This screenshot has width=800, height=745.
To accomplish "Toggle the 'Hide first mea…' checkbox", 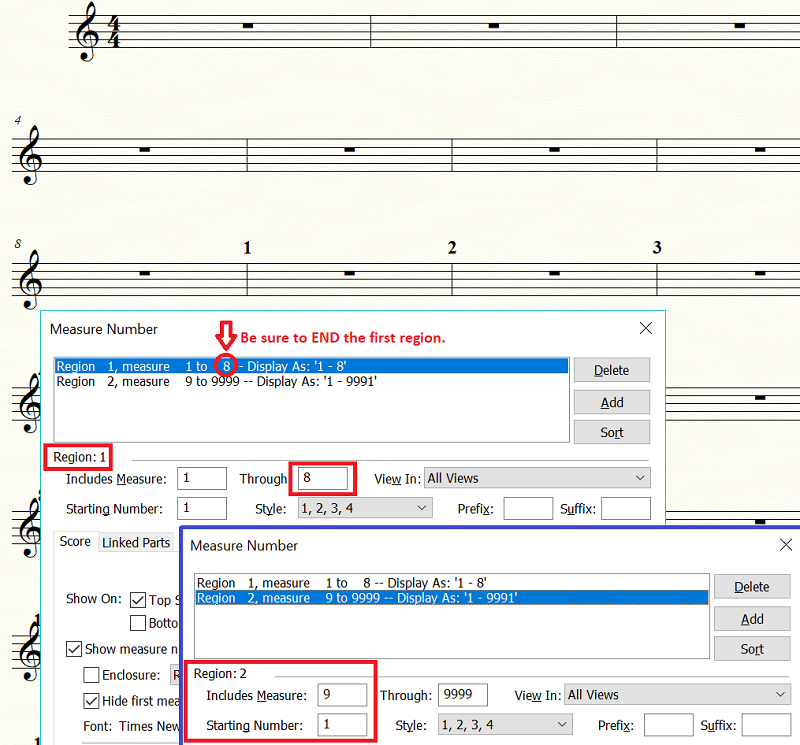I will click(92, 701).
